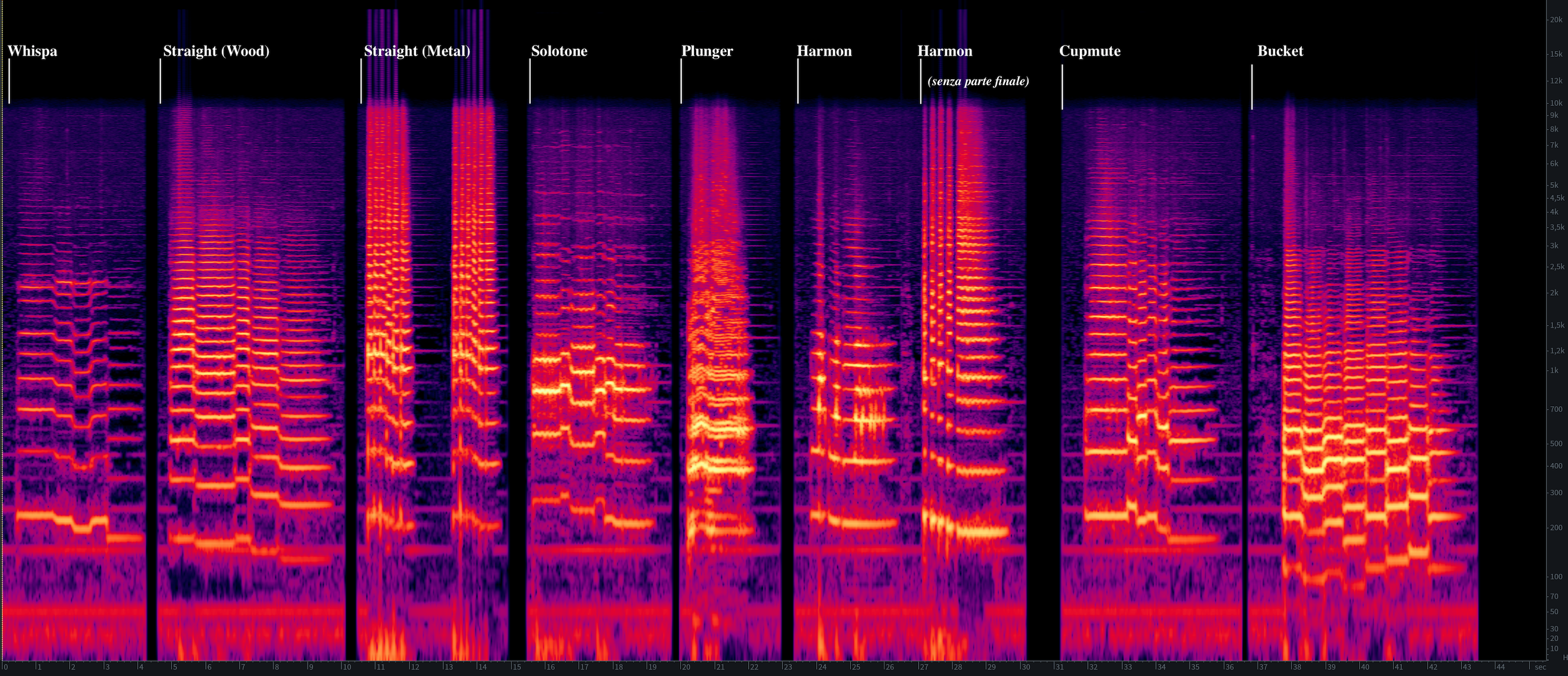Click the Straight (Wood) label

216,51
